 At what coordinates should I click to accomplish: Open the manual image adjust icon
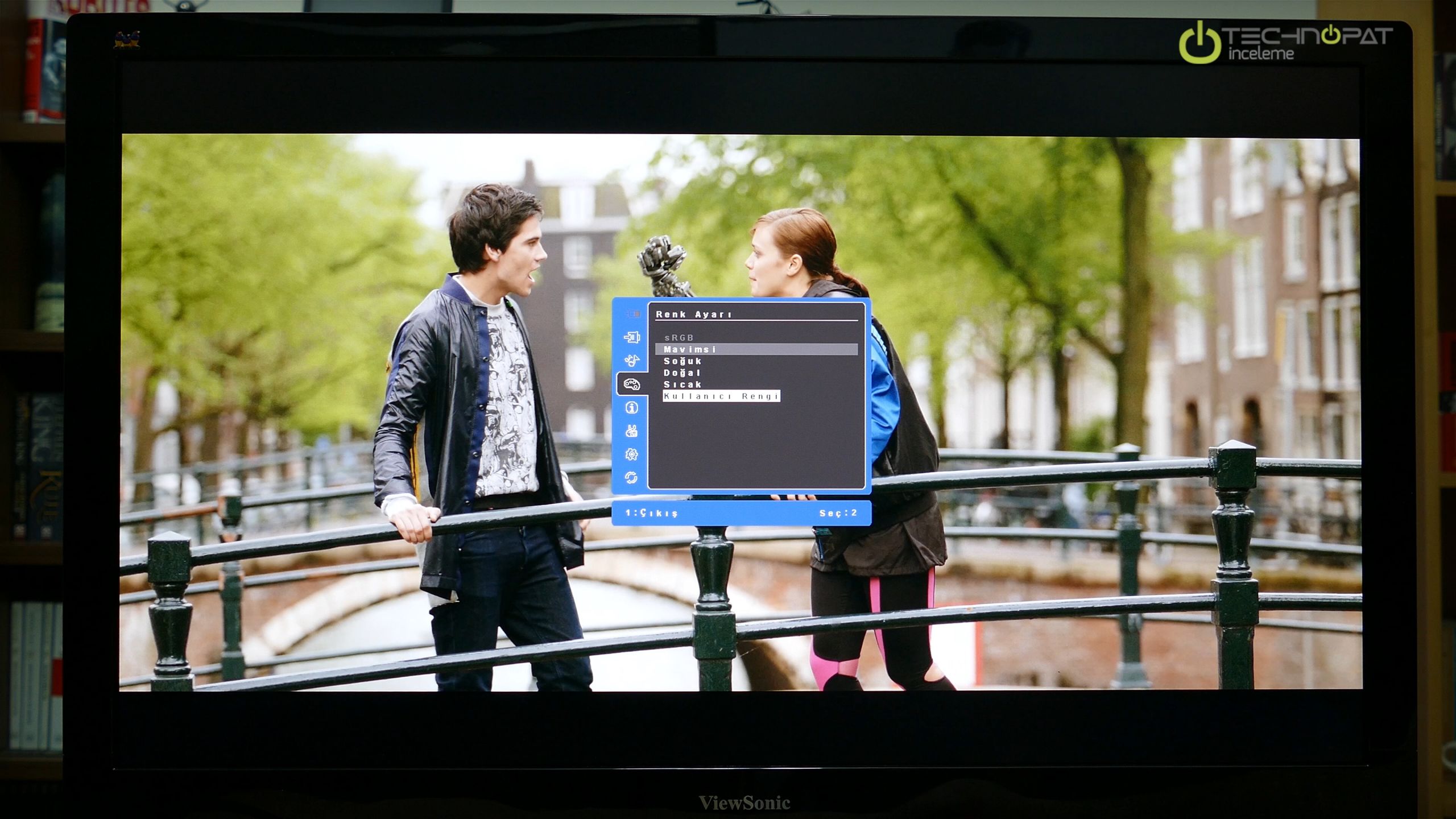click(631, 431)
